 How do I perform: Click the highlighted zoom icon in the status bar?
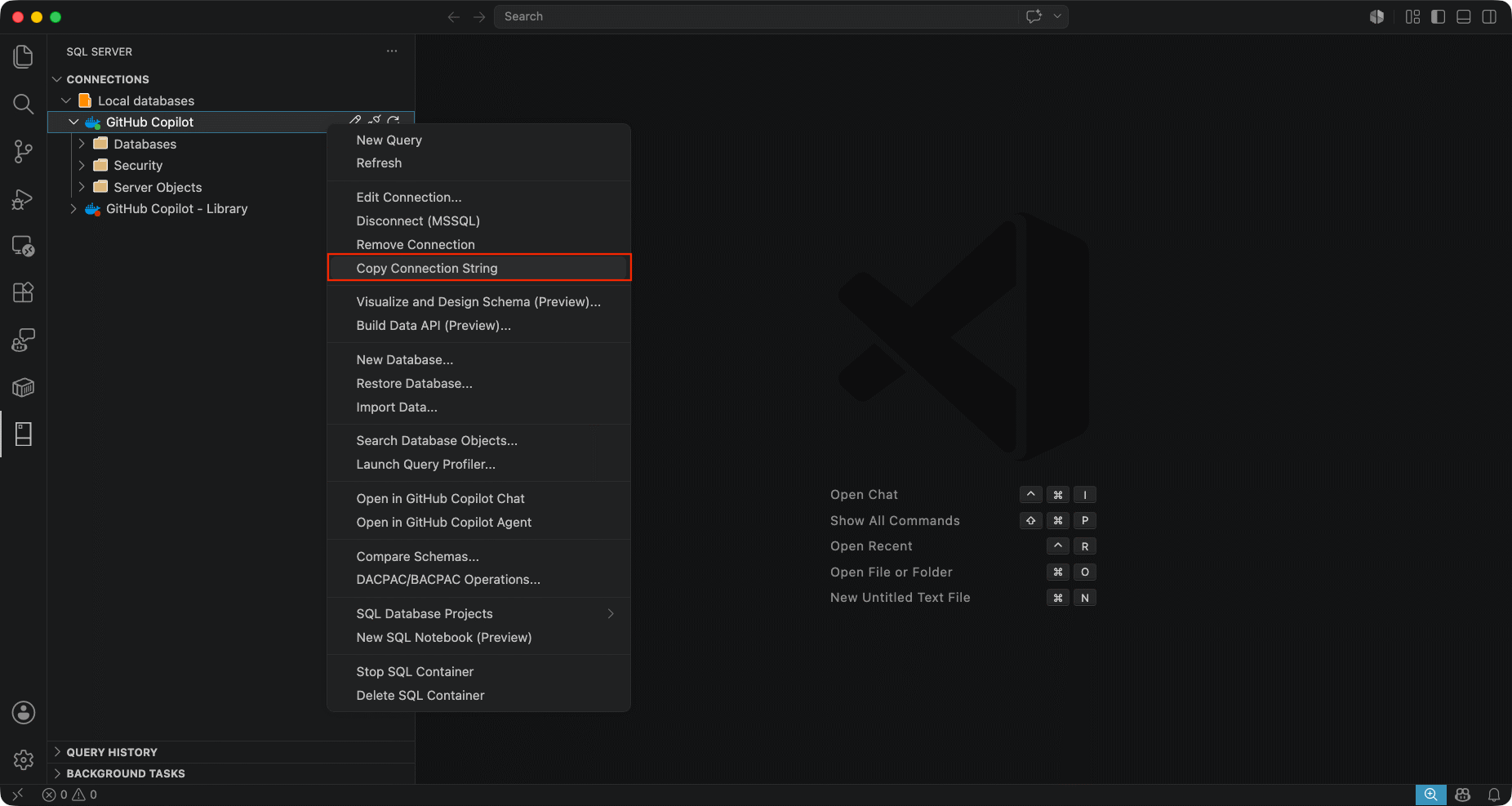(1430, 795)
